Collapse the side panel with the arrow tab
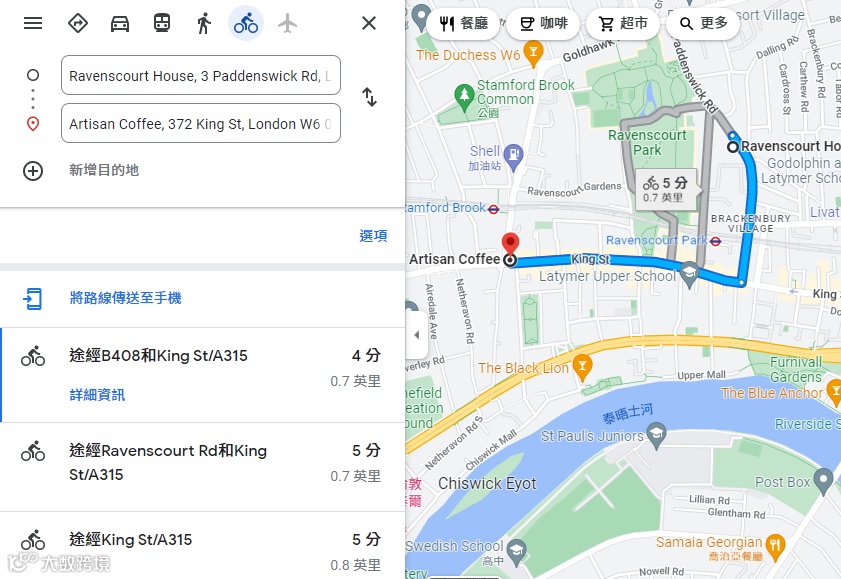 tap(416, 335)
